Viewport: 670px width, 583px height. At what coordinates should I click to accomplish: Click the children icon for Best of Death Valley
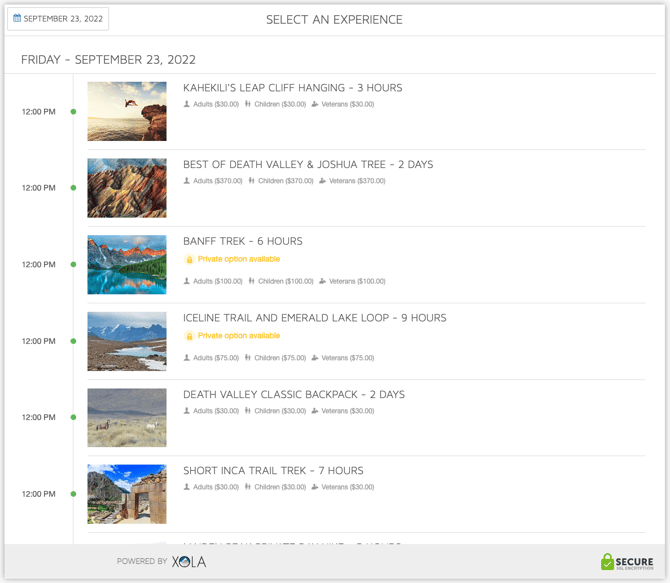pyautogui.click(x=252, y=181)
